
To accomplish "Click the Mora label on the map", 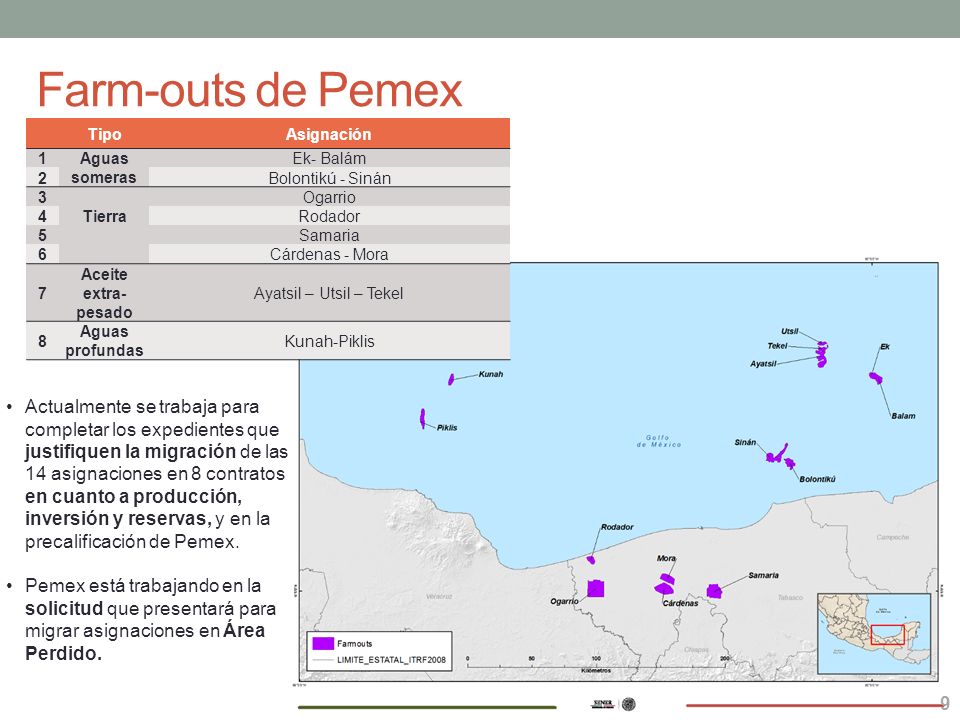I will [666, 558].
